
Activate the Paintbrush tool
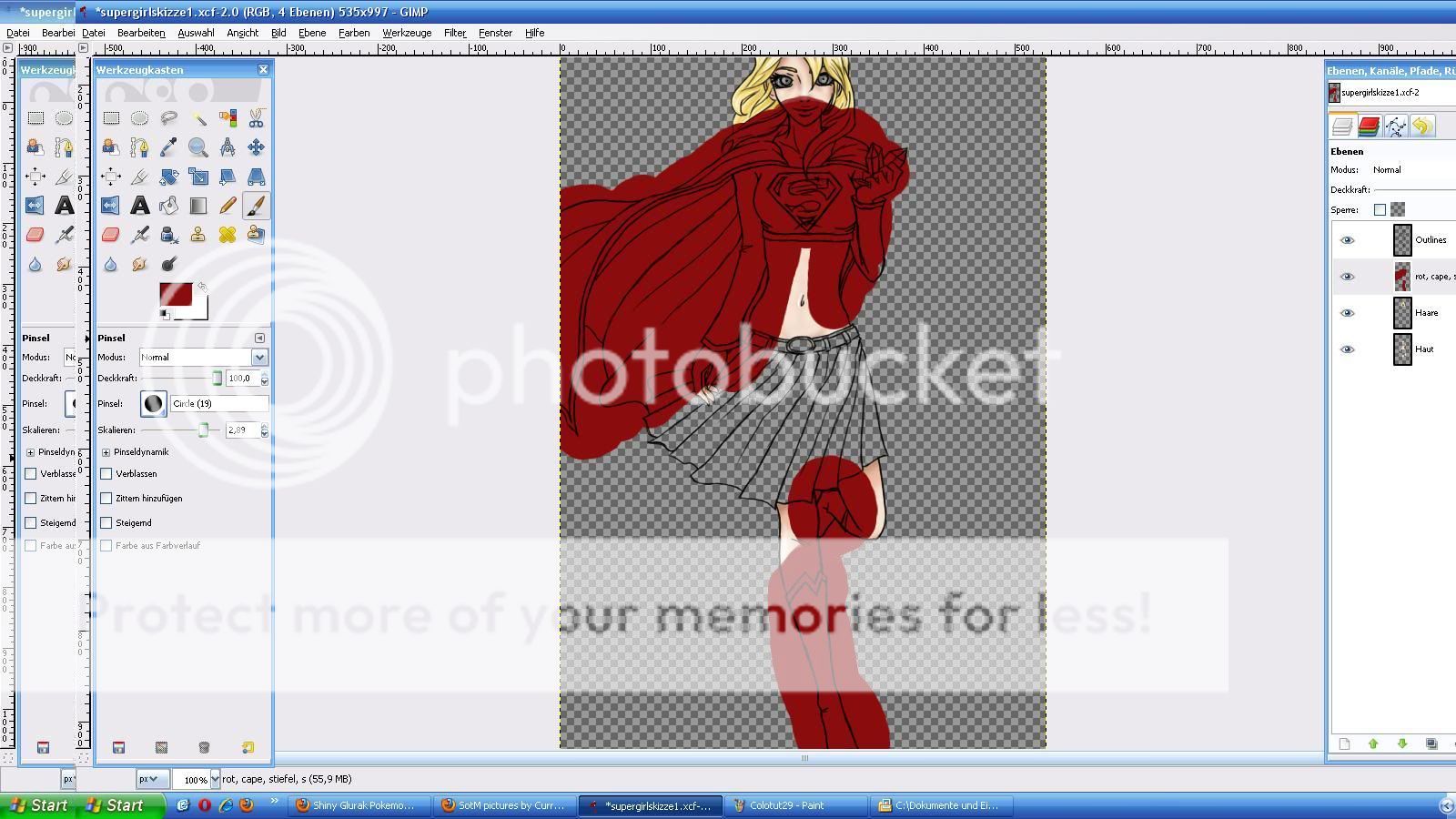pos(256,206)
